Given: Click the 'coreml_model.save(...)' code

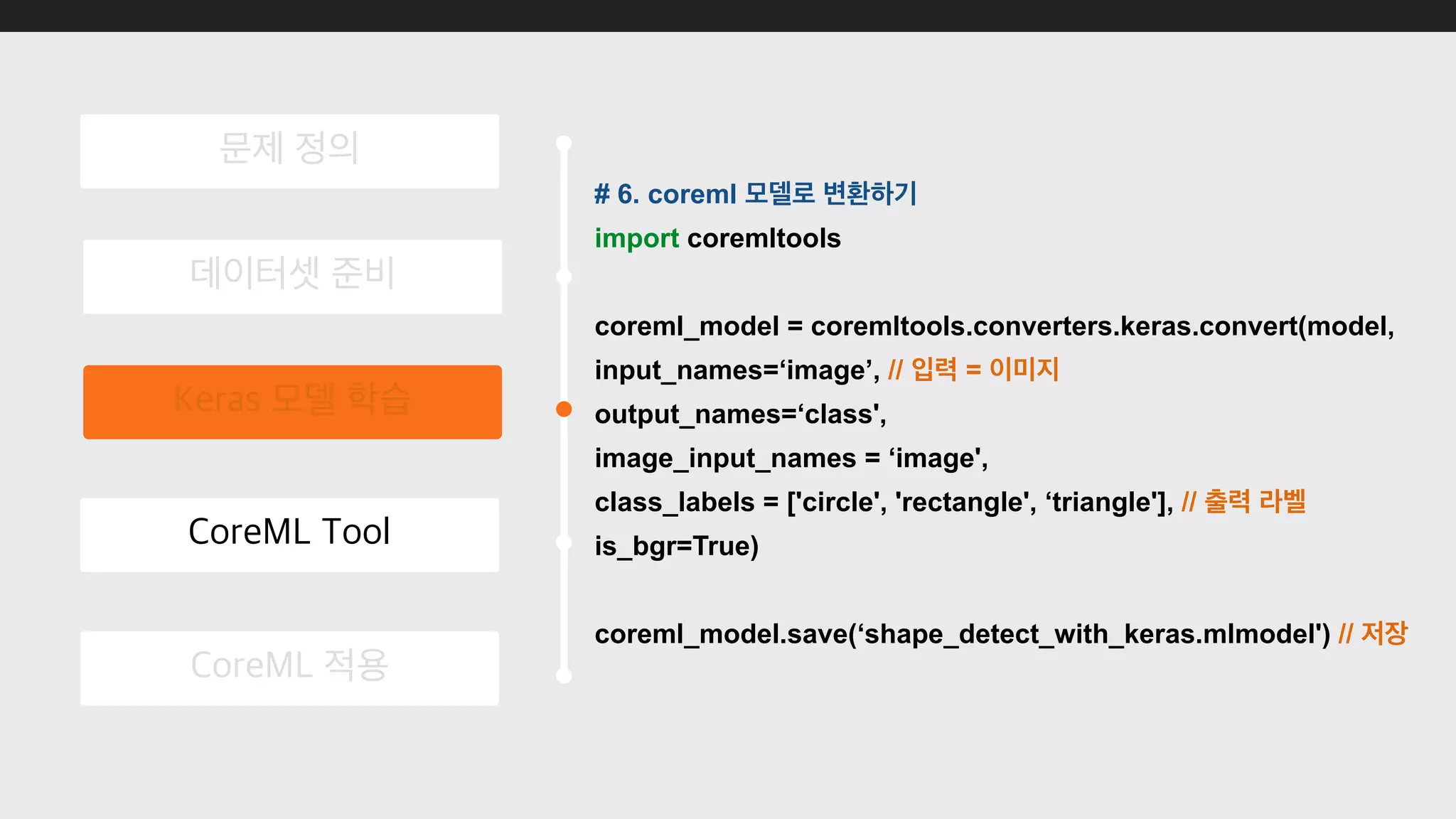Looking at the screenshot, I should (x=962, y=634).
